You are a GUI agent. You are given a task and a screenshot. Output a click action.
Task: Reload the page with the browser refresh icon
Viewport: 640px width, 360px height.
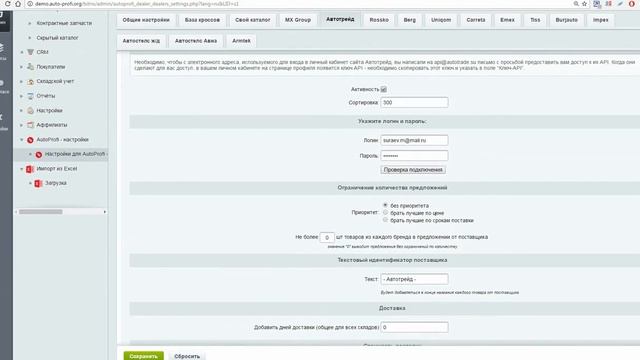[7, 4]
